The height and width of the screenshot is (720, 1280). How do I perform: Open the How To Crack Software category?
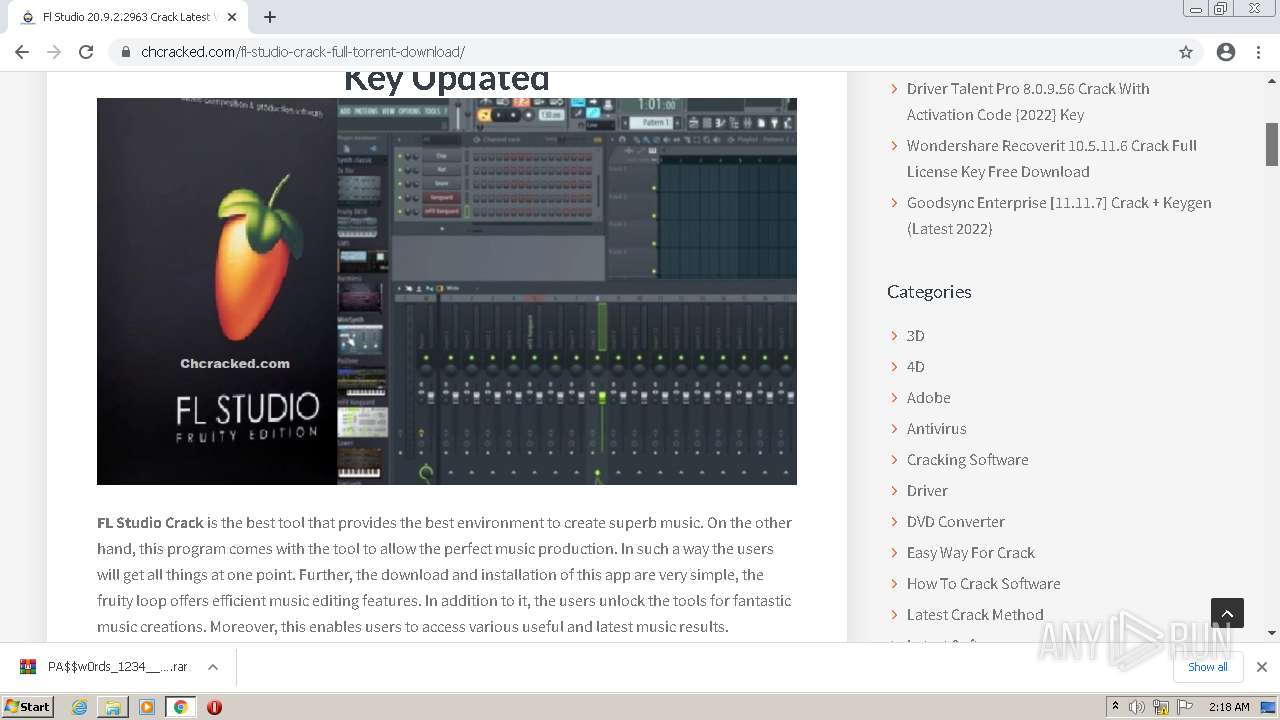point(983,584)
